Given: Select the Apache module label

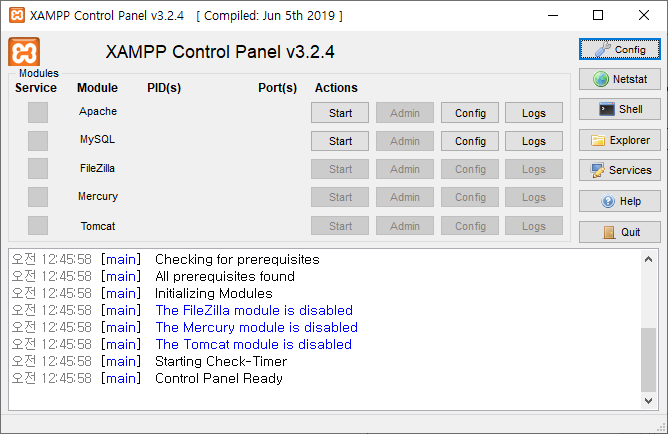Looking at the screenshot, I should pyautogui.click(x=98, y=111).
